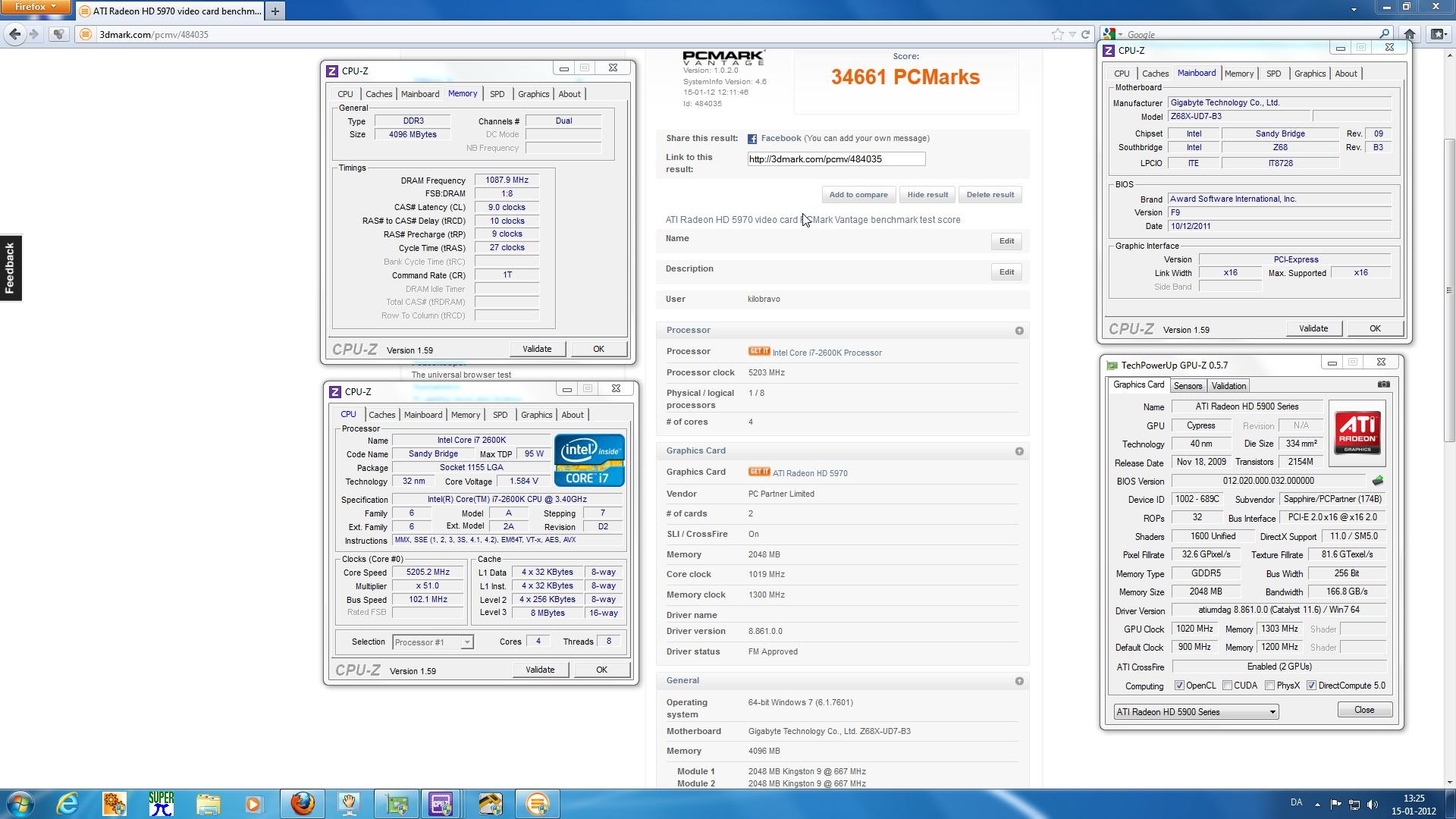Screen dimensions: 1456x819
Task: Open SPD tab in top-left CPU-Z
Action: pos(497,94)
